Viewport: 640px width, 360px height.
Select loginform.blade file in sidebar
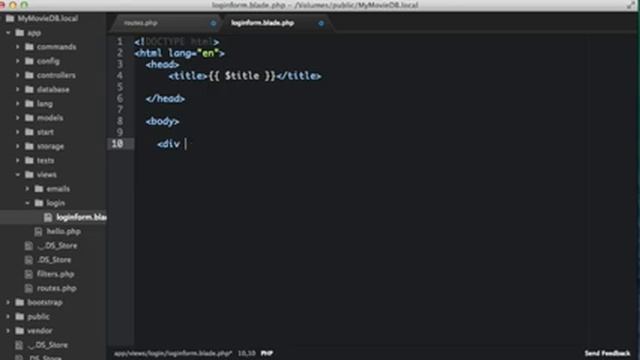pyautogui.click(x=81, y=217)
